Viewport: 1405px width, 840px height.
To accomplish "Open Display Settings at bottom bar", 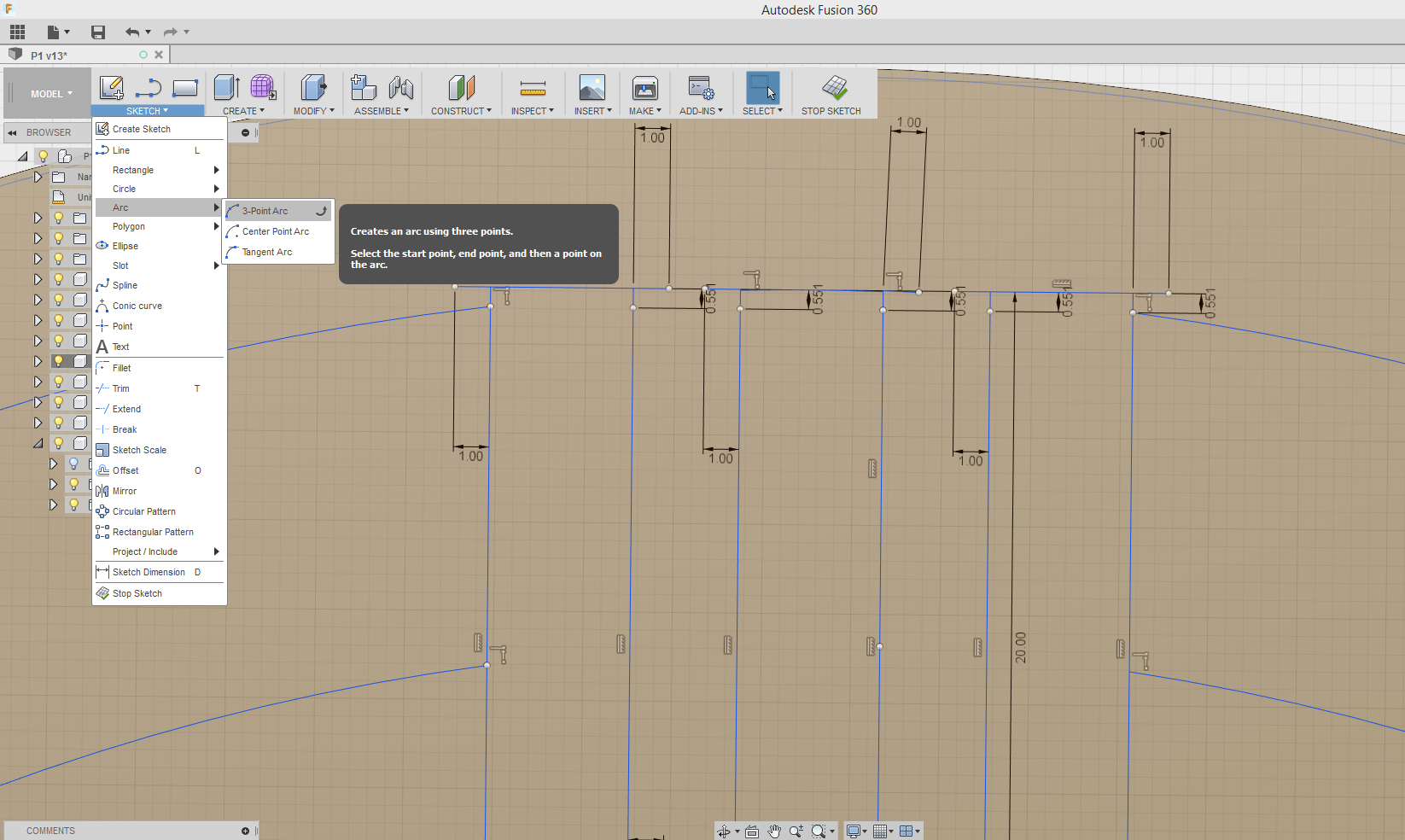I will (854, 831).
